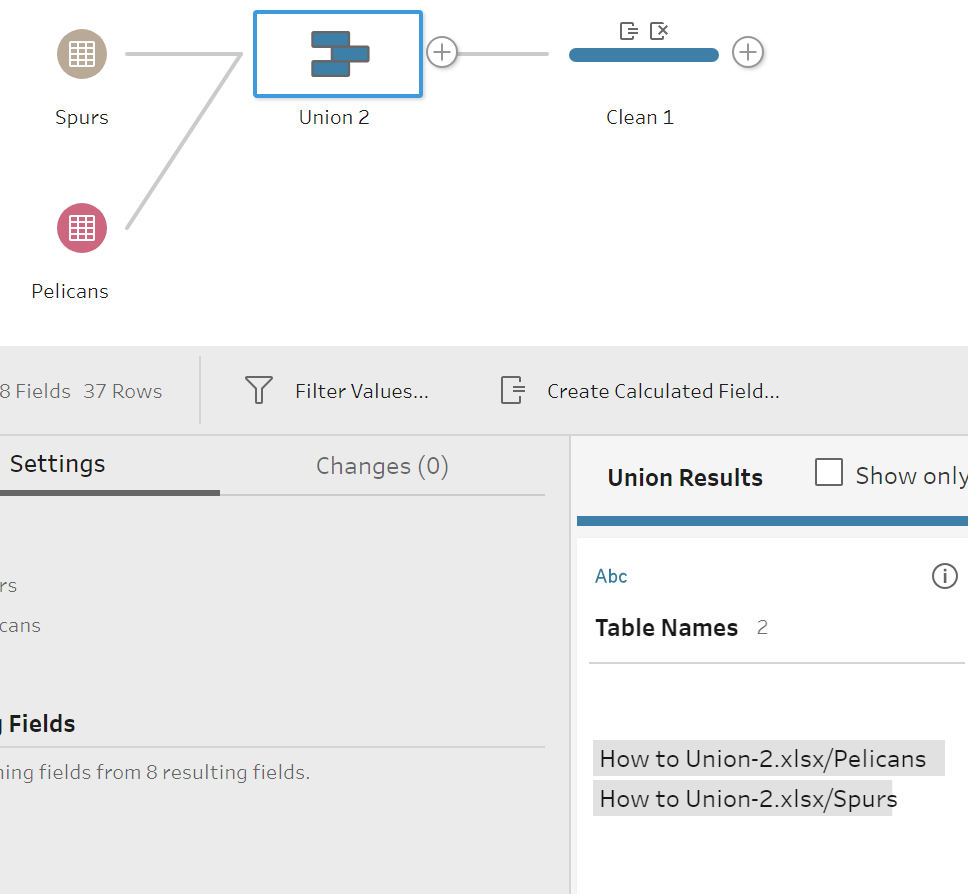Open Filter Values
This screenshot has width=968, height=894.
337,391
